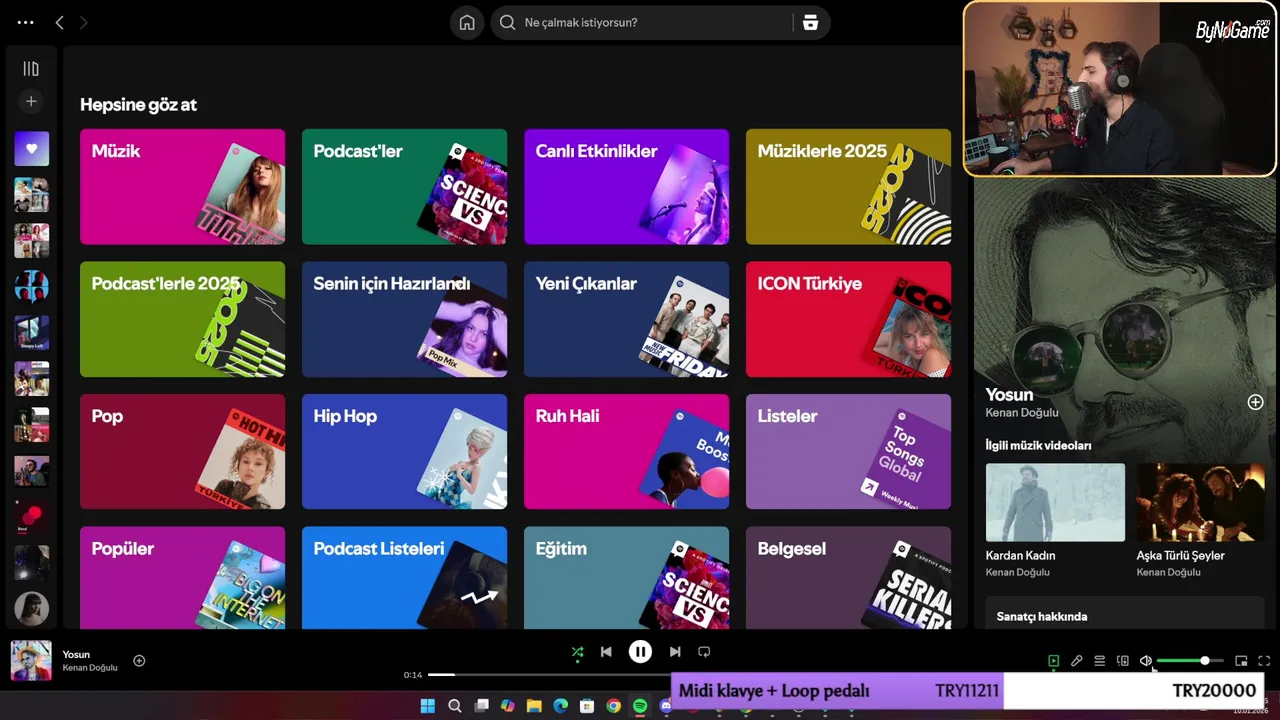Image resolution: width=1280 pixels, height=720 pixels.
Task: Open Google Chrome from the taskbar
Action: point(613,706)
